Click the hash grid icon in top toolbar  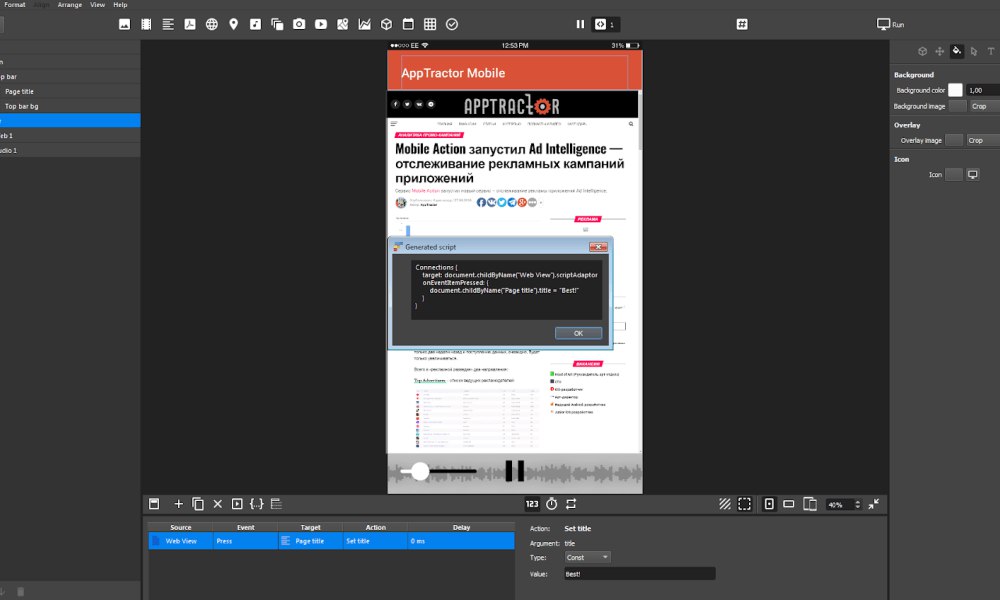(x=742, y=24)
